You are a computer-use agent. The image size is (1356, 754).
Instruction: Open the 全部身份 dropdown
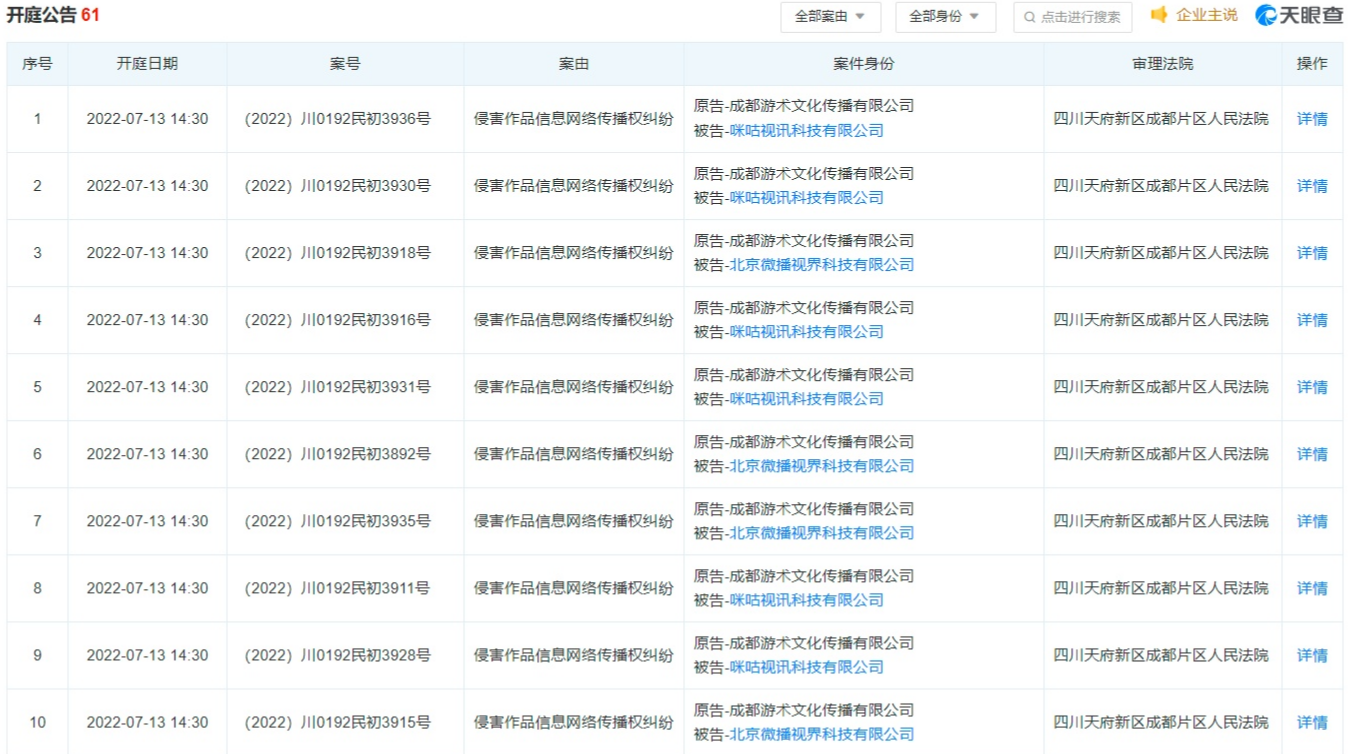[945, 17]
